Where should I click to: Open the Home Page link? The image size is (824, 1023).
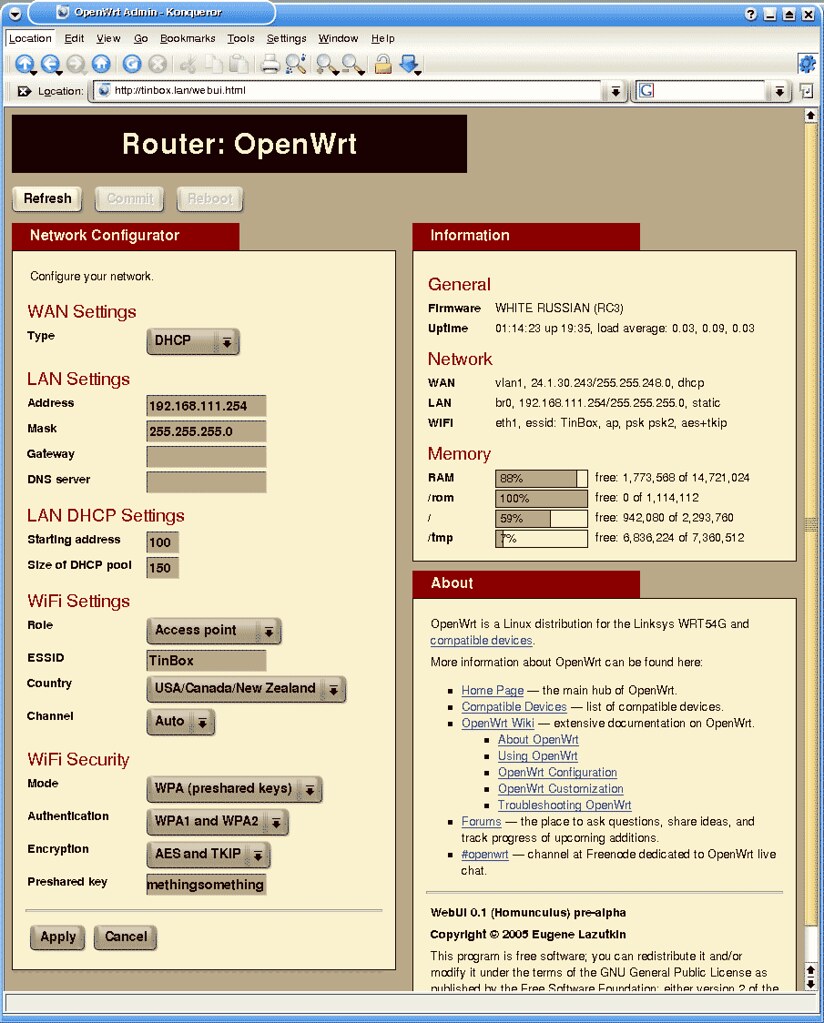point(493,690)
